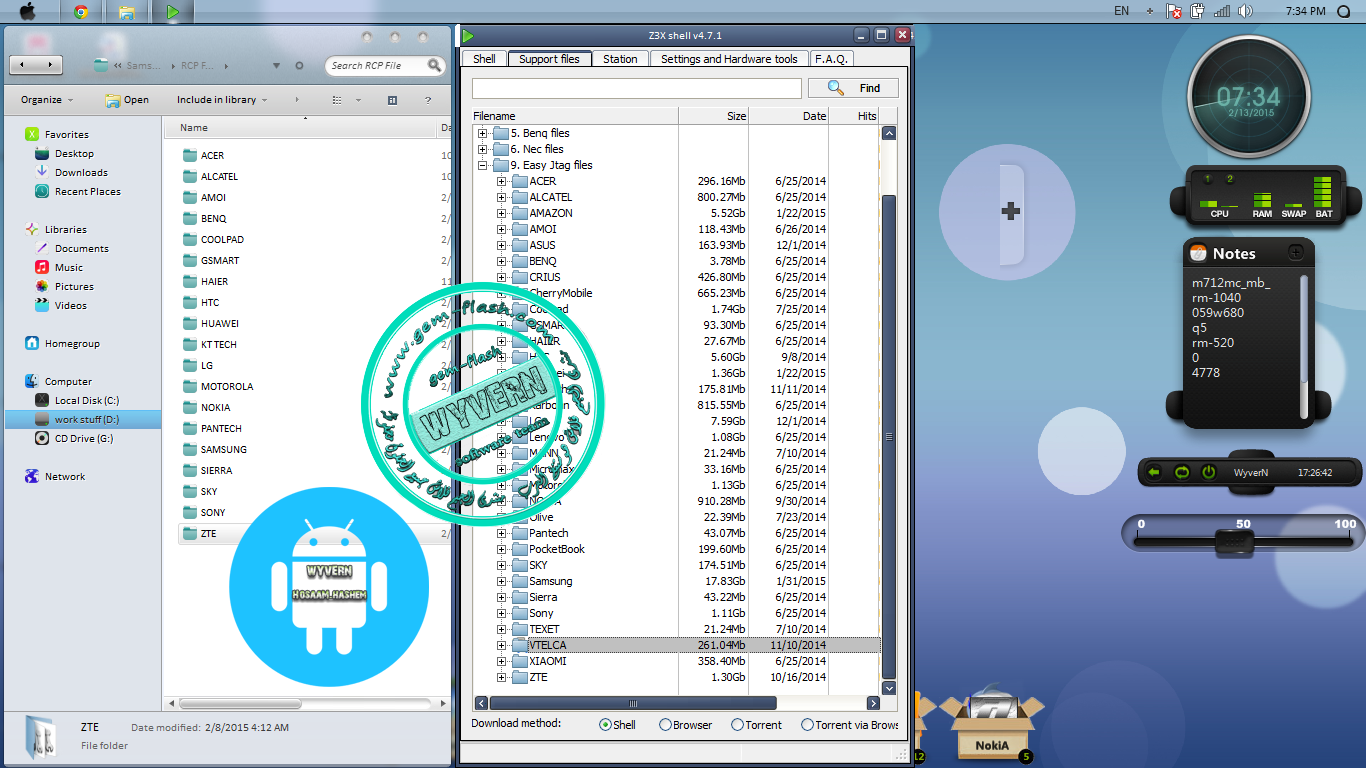This screenshot has width=1366, height=768.
Task: Open the Organize dropdown in explorer
Action: point(47,100)
